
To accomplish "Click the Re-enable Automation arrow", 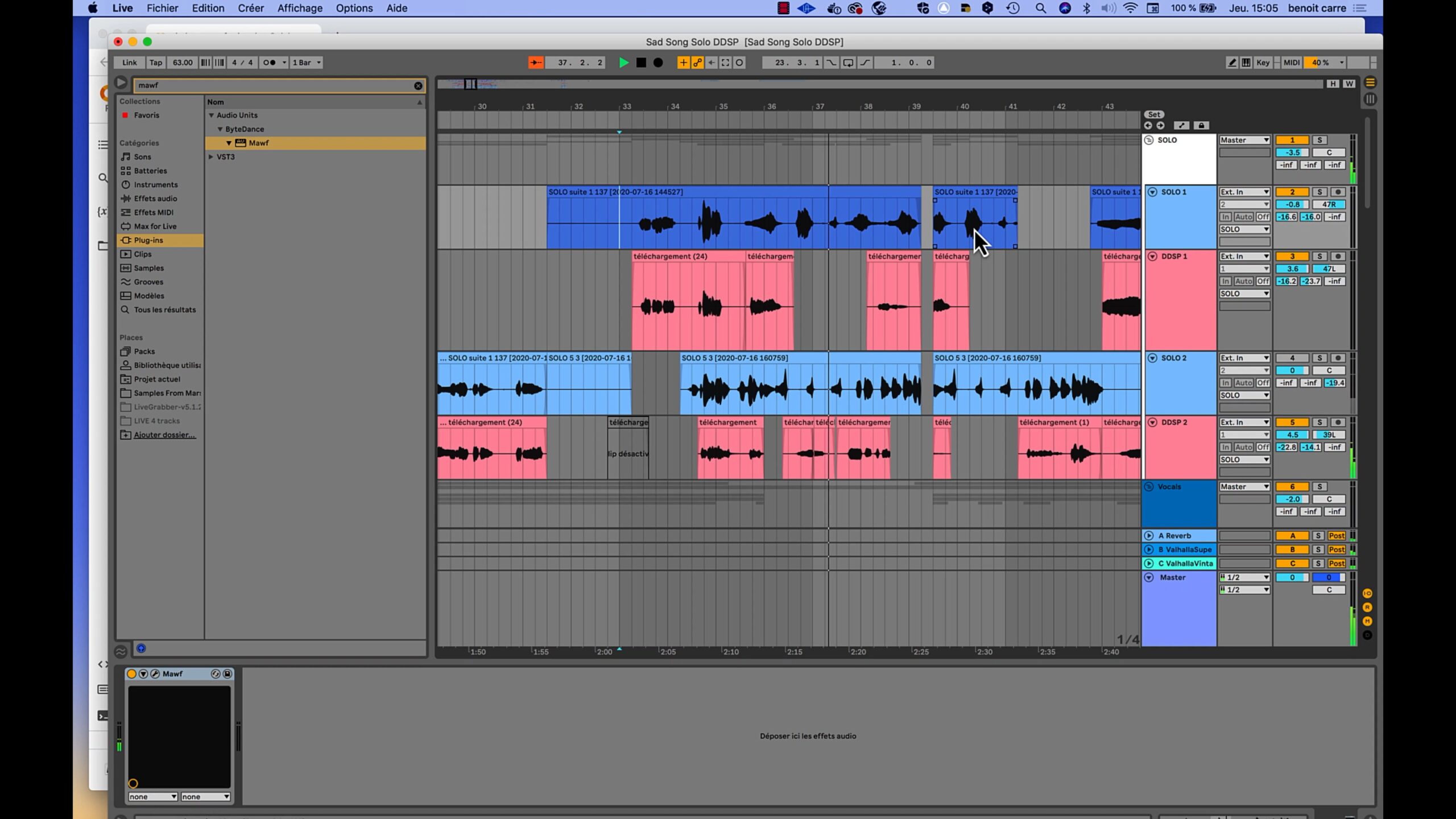I will click(x=712, y=63).
